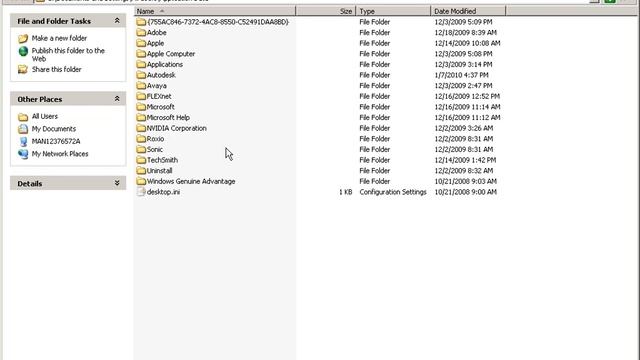Open the Adobe folder icon
This screenshot has height=360, width=640.
pyautogui.click(x=141, y=32)
